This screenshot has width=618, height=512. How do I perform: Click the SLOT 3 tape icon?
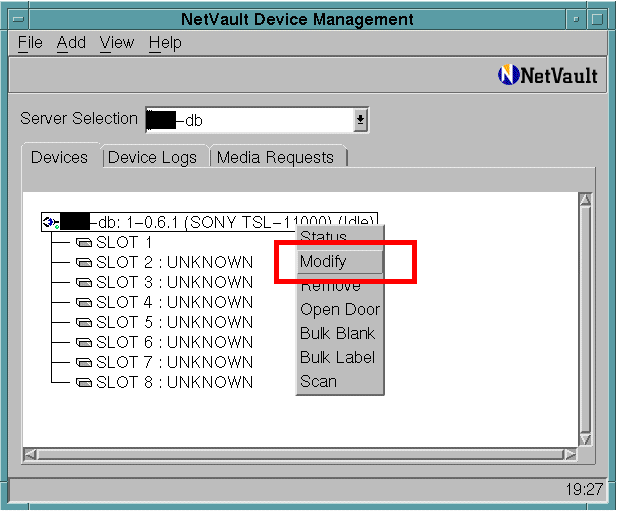click(84, 283)
